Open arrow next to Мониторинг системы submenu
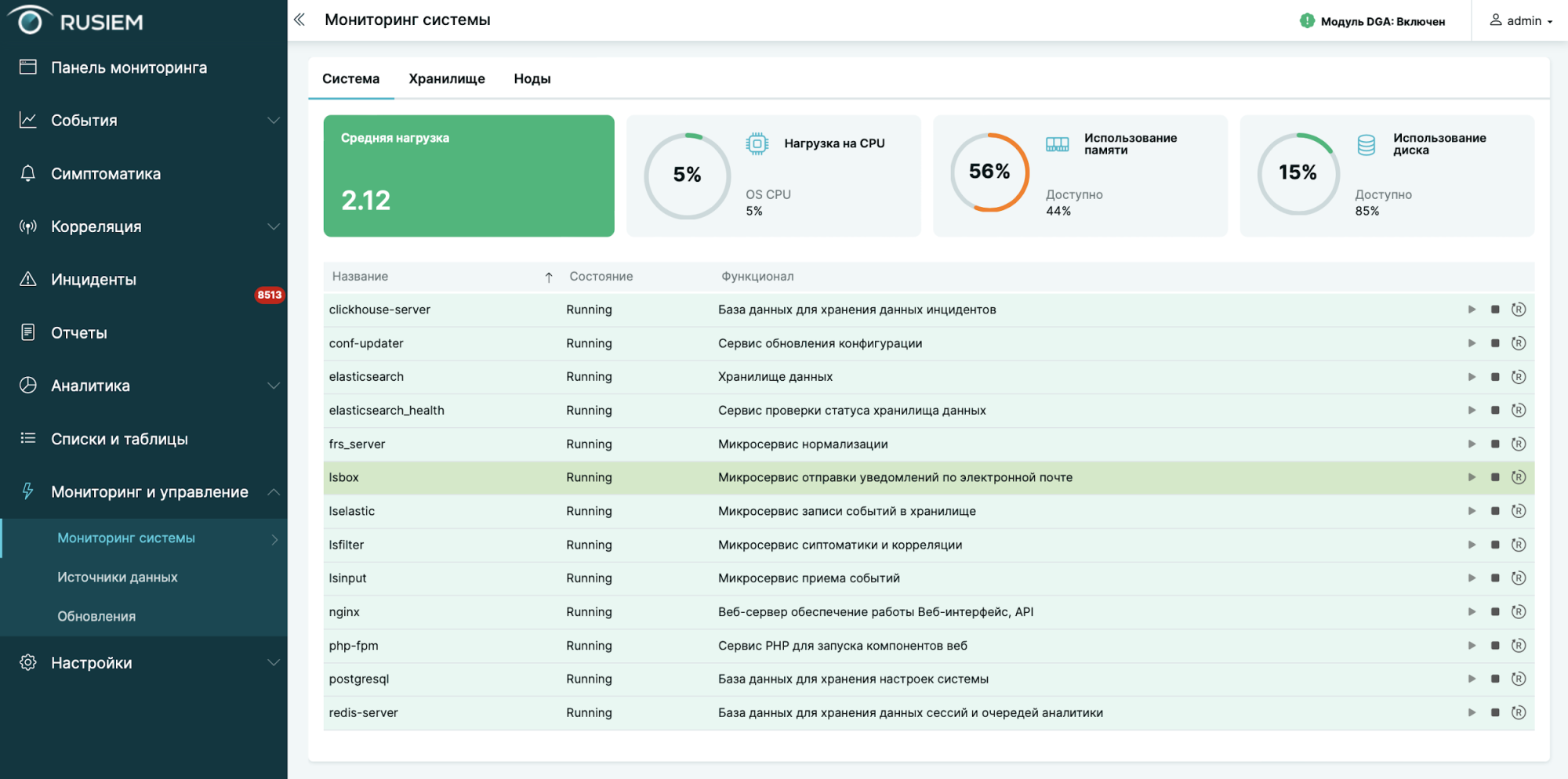 click(x=274, y=539)
